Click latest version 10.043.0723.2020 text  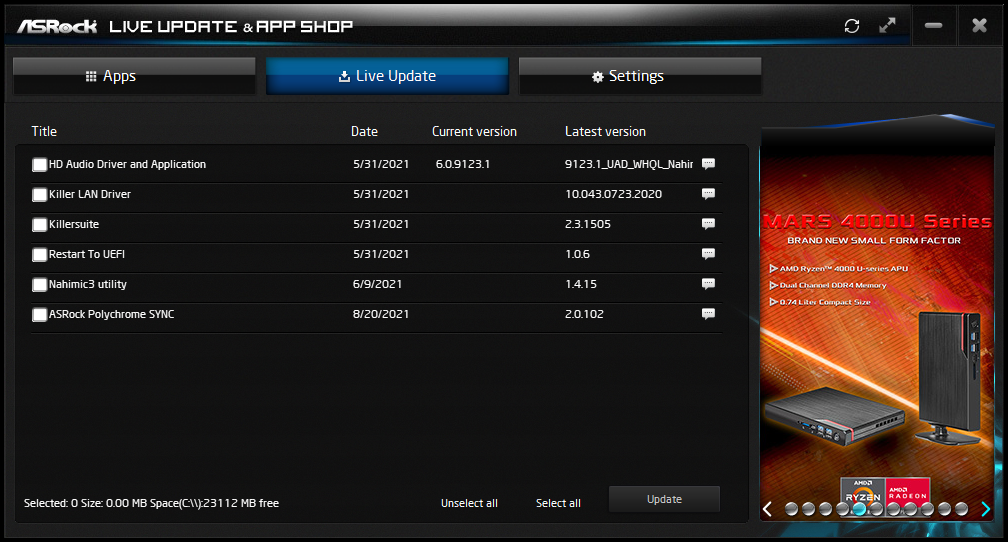click(x=613, y=194)
